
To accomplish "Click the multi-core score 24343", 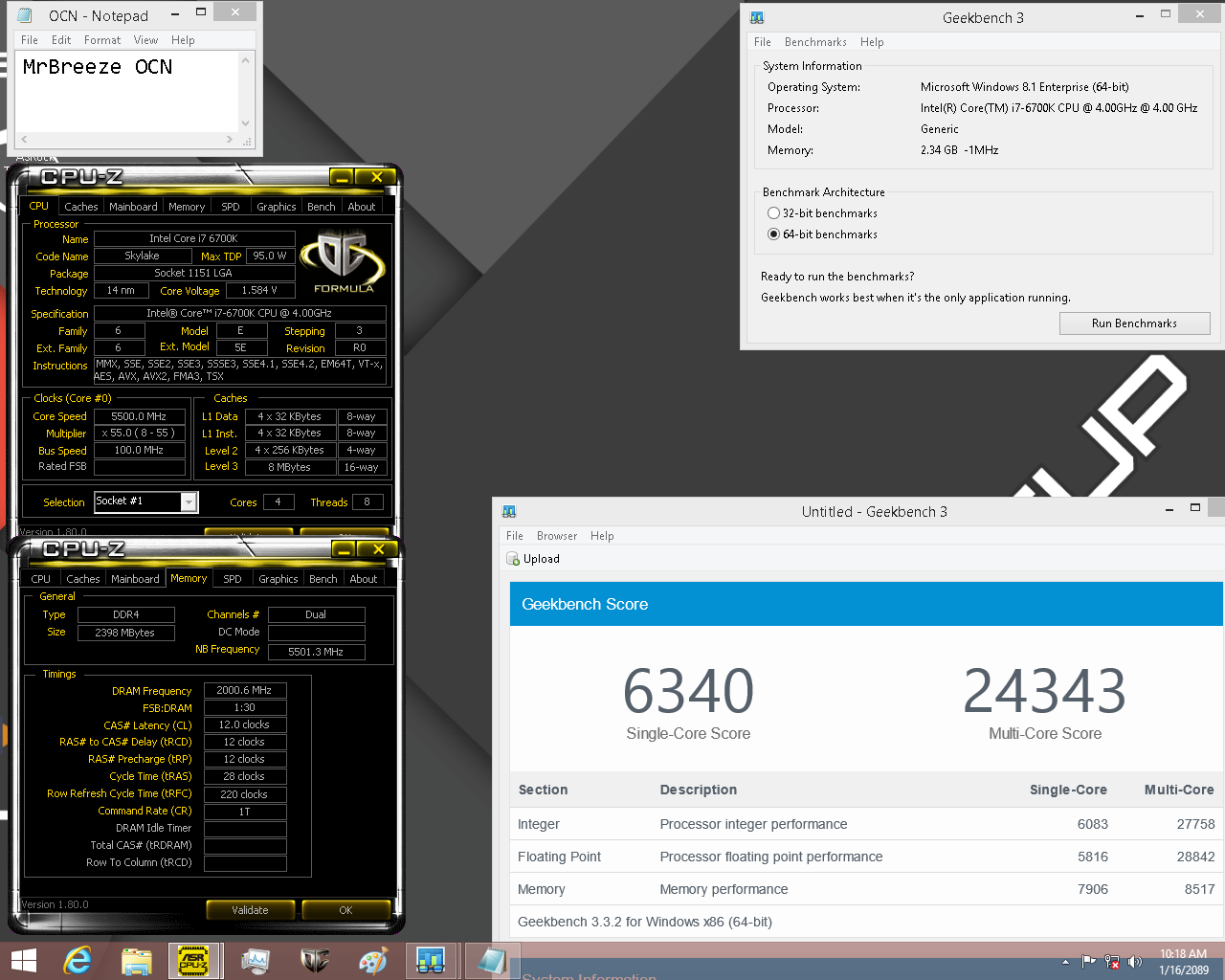I will click(1044, 691).
